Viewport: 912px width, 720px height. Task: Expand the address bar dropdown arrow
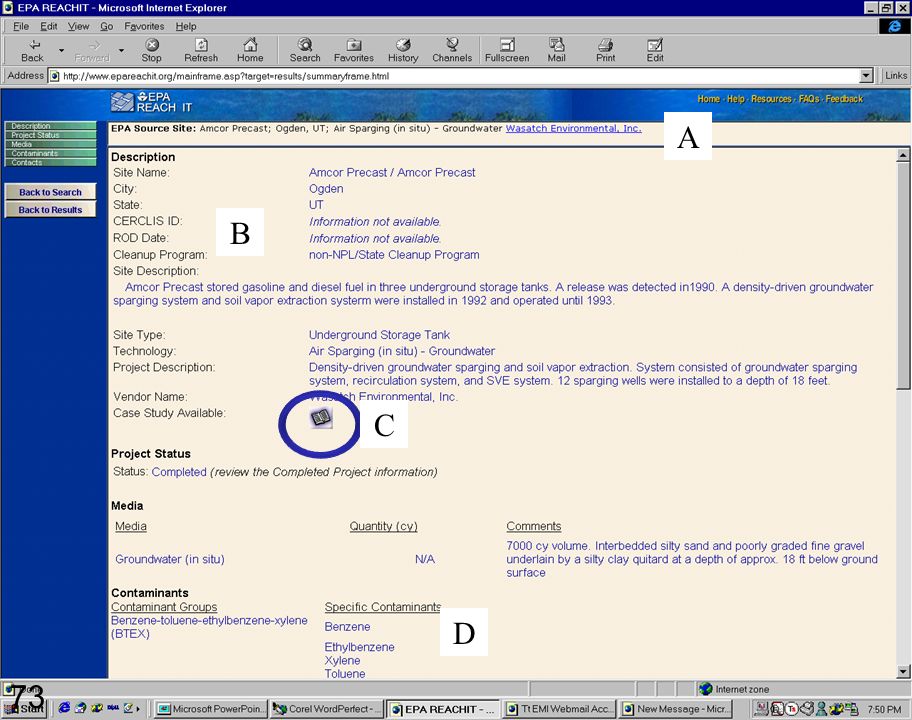click(x=867, y=76)
